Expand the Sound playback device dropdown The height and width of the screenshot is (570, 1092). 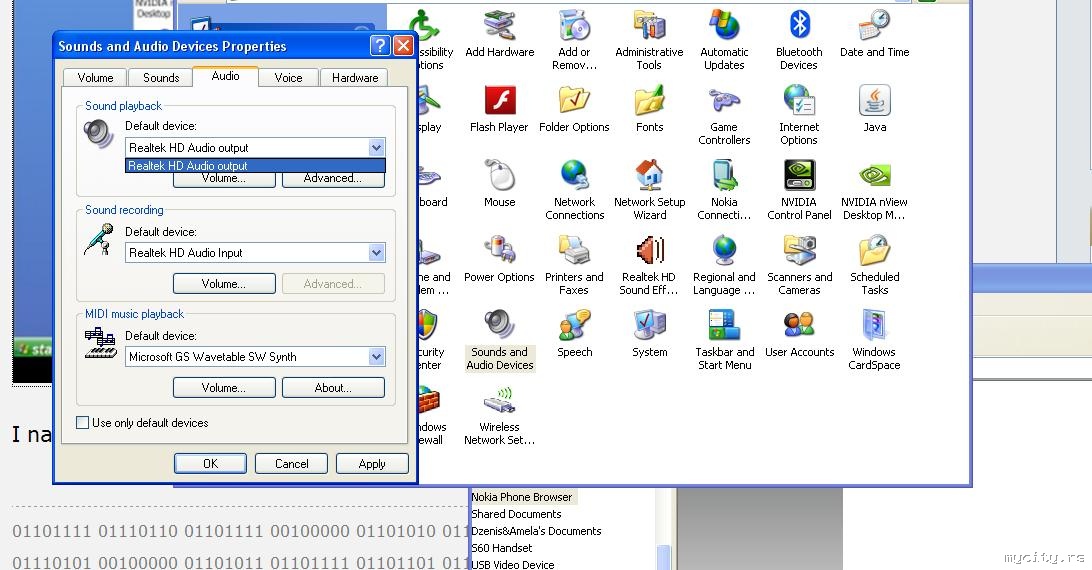377,148
